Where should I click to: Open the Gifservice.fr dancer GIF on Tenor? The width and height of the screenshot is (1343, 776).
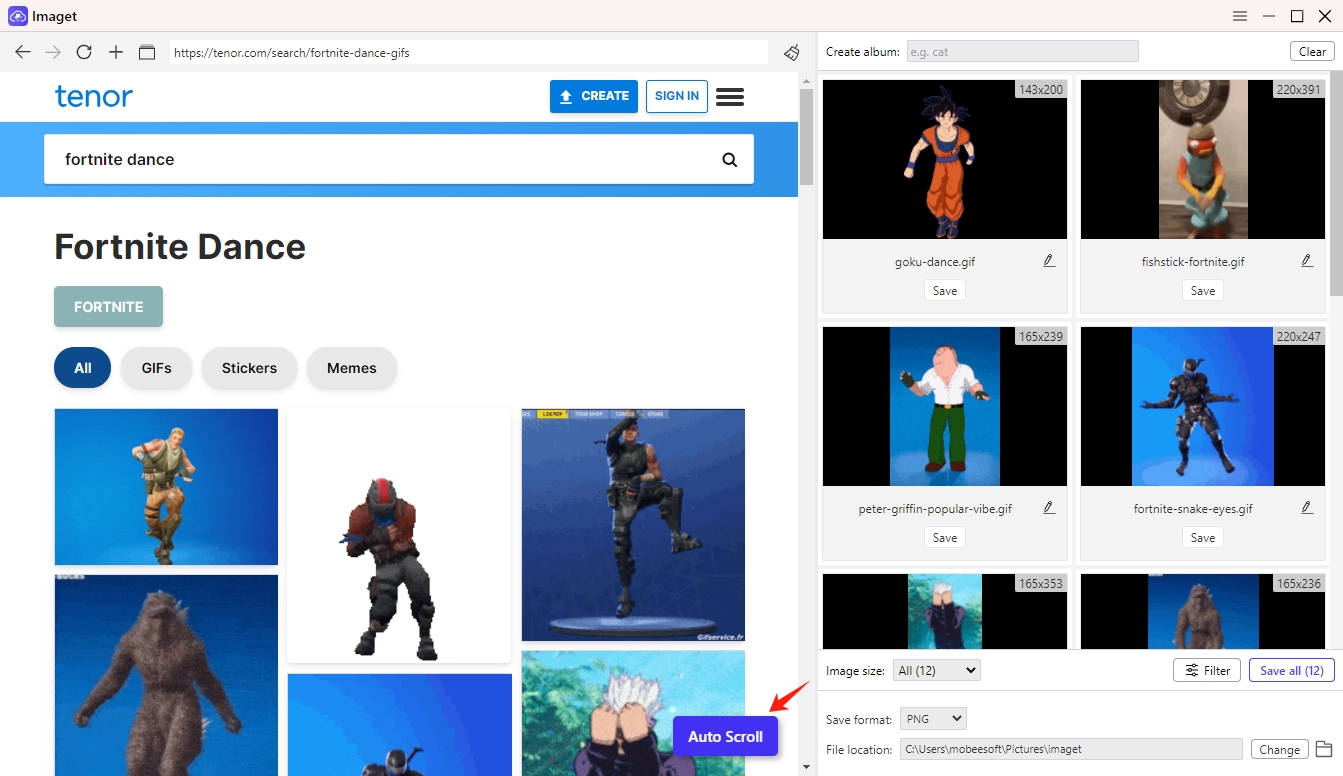633,525
